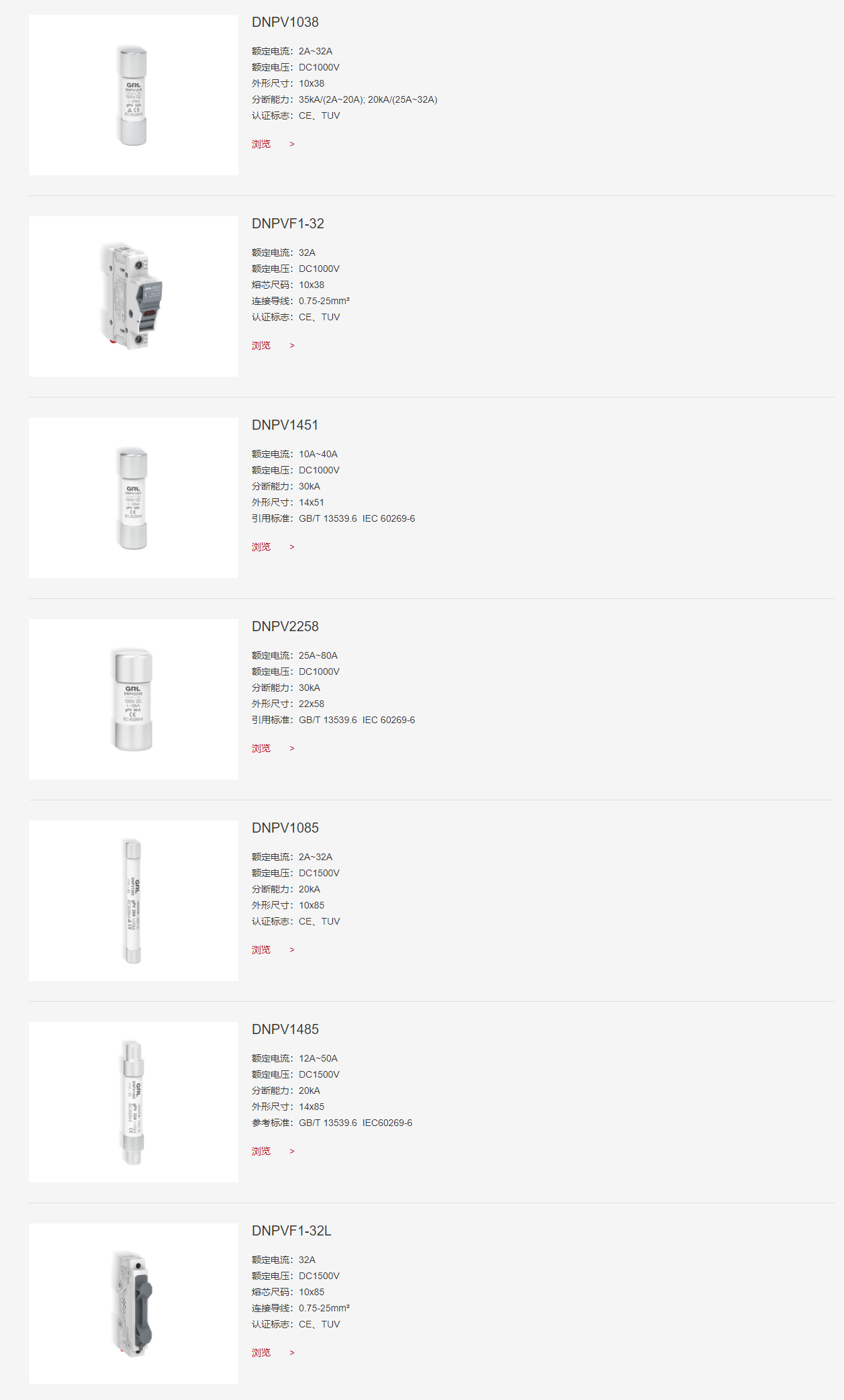Open the DNPV2258 title link
Viewport: 844px width, 1400px height.
pyautogui.click(x=285, y=626)
